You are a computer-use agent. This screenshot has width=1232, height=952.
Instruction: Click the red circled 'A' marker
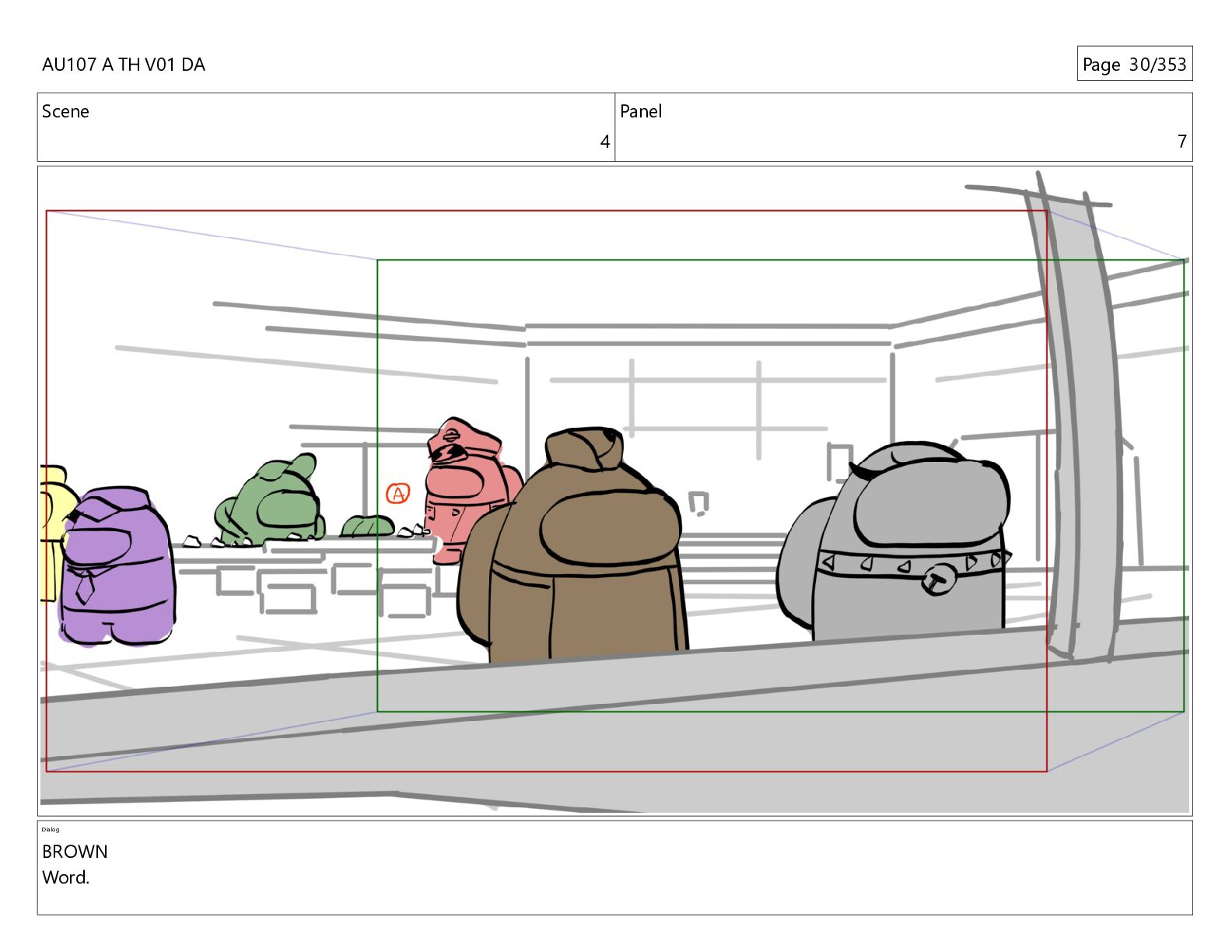[x=397, y=493]
